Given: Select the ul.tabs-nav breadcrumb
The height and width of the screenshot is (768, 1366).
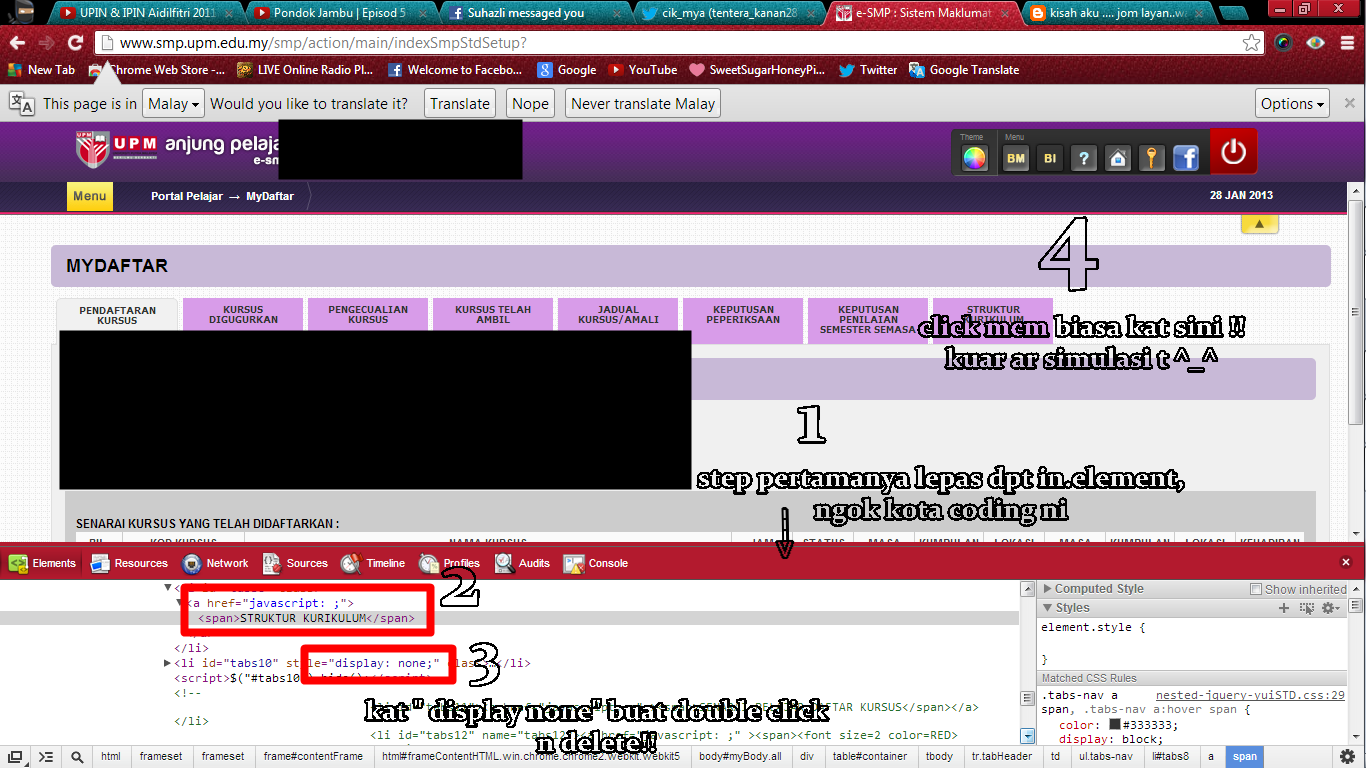Looking at the screenshot, I should pos(1105,757).
